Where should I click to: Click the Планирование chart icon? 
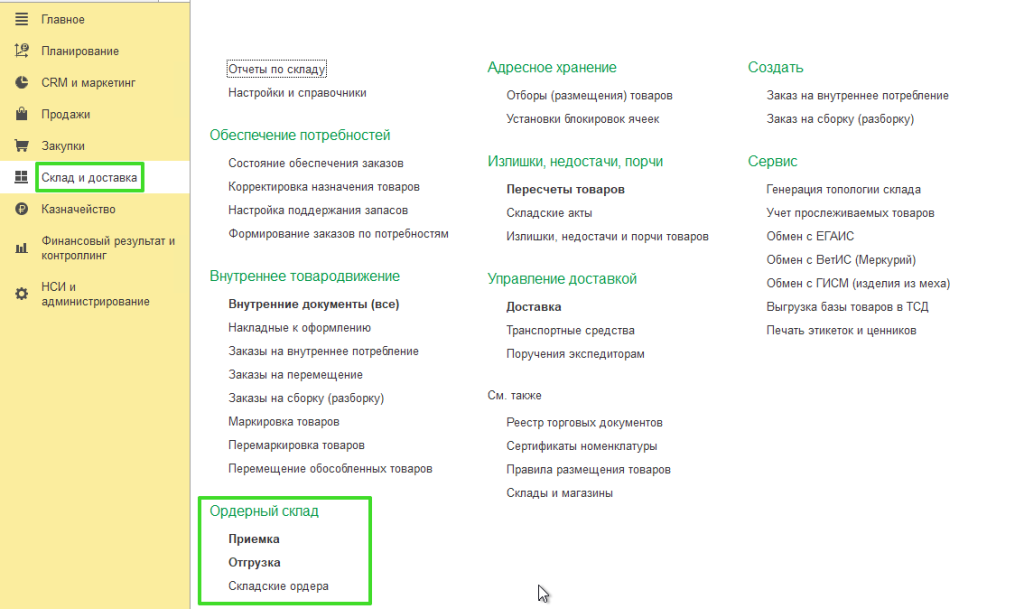pyautogui.click(x=22, y=50)
